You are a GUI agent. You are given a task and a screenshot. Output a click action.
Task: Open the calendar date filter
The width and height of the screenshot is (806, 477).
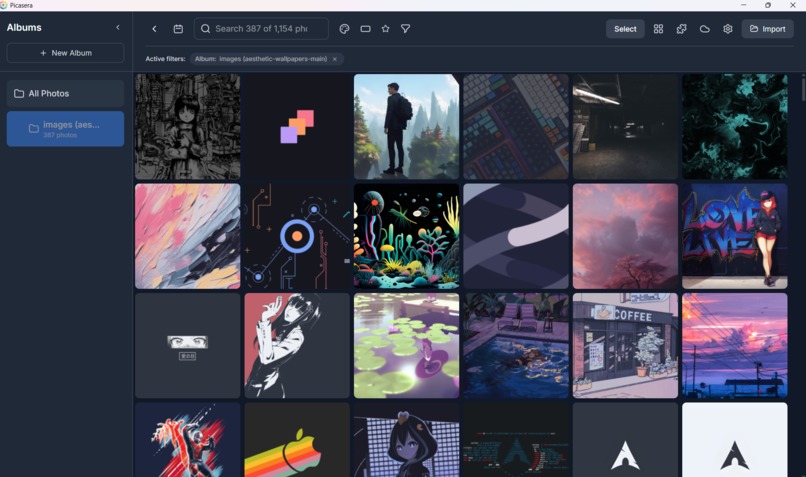(x=178, y=29)
